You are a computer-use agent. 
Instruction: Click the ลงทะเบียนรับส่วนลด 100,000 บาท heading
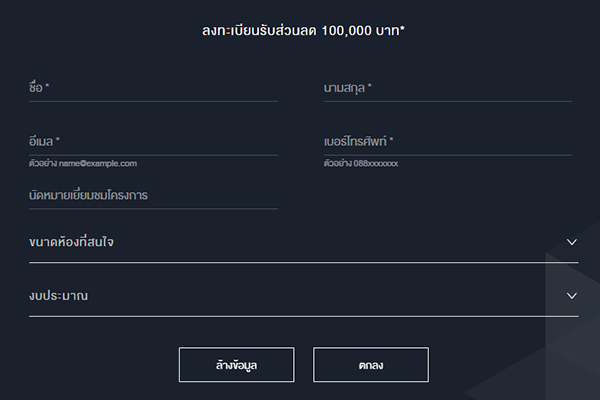[300, 30]
